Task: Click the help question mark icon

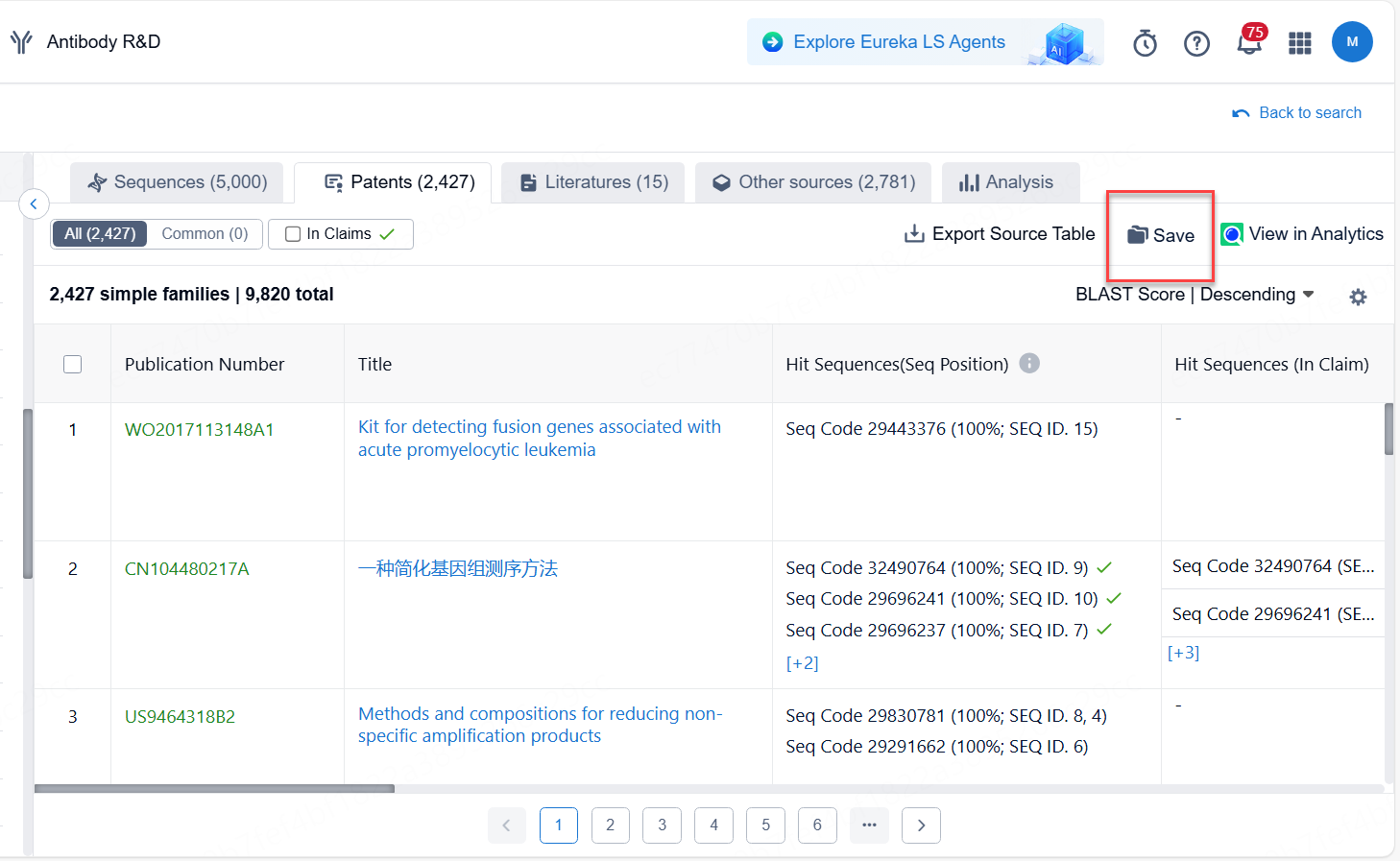Action: [1196, 43]
